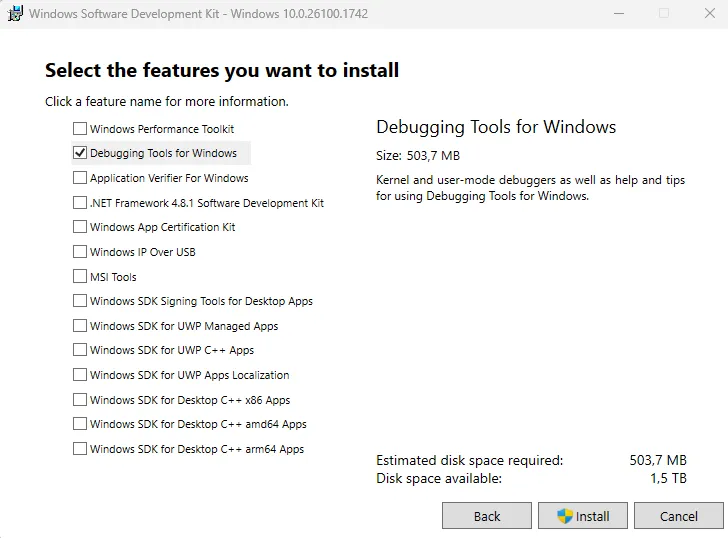
Task: Tick the Application Verifier For Windows checkbox
Action: 80,178
